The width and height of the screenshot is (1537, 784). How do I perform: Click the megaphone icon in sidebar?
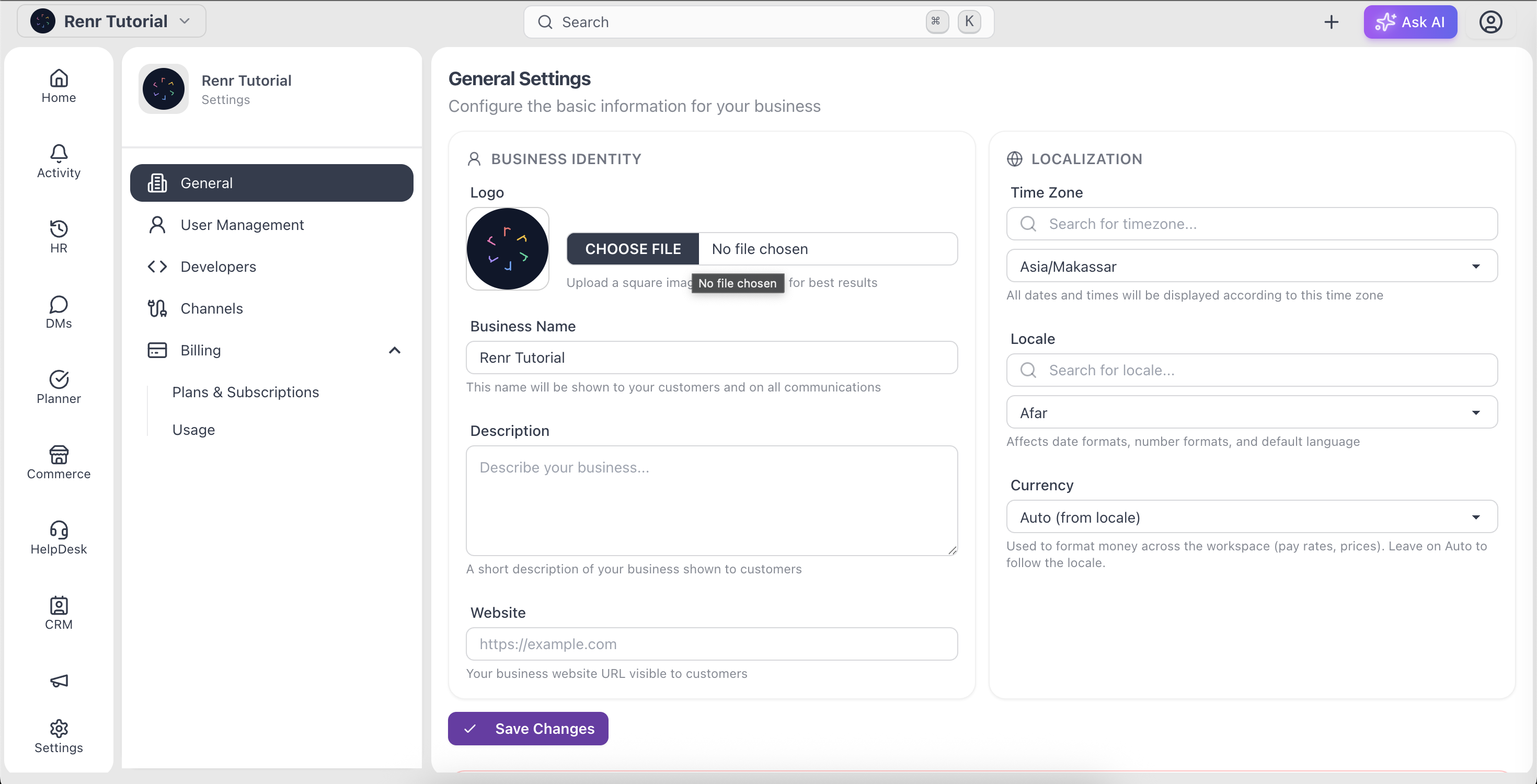click(59, 681)
